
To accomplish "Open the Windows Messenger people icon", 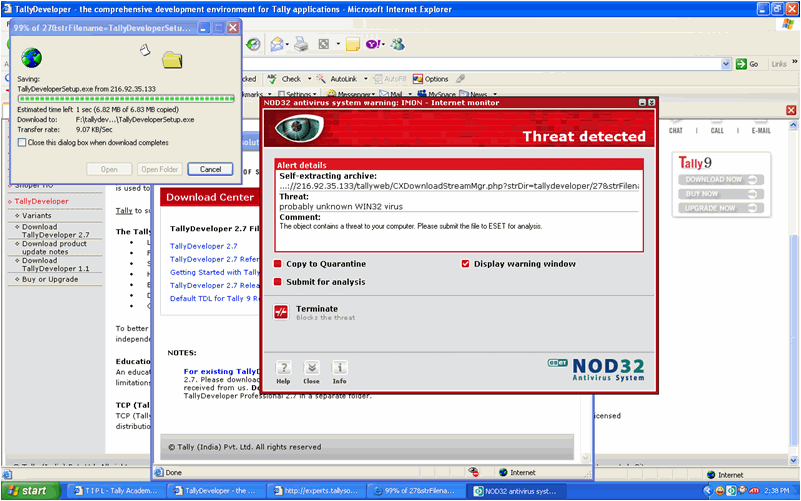I will point(397,44).
